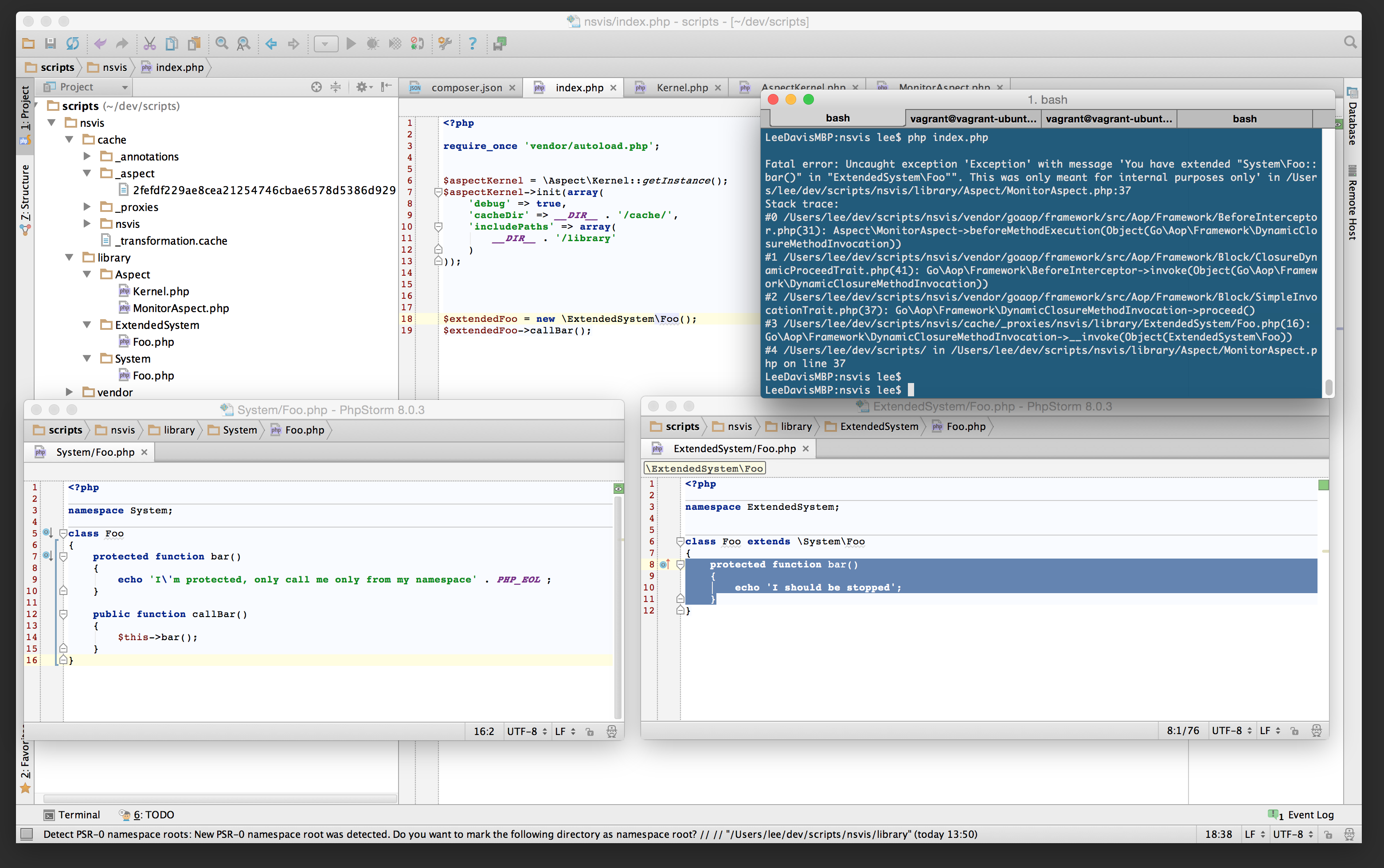
Task: Click the Search Everywhere magnifier icon
Action: 1350,43
